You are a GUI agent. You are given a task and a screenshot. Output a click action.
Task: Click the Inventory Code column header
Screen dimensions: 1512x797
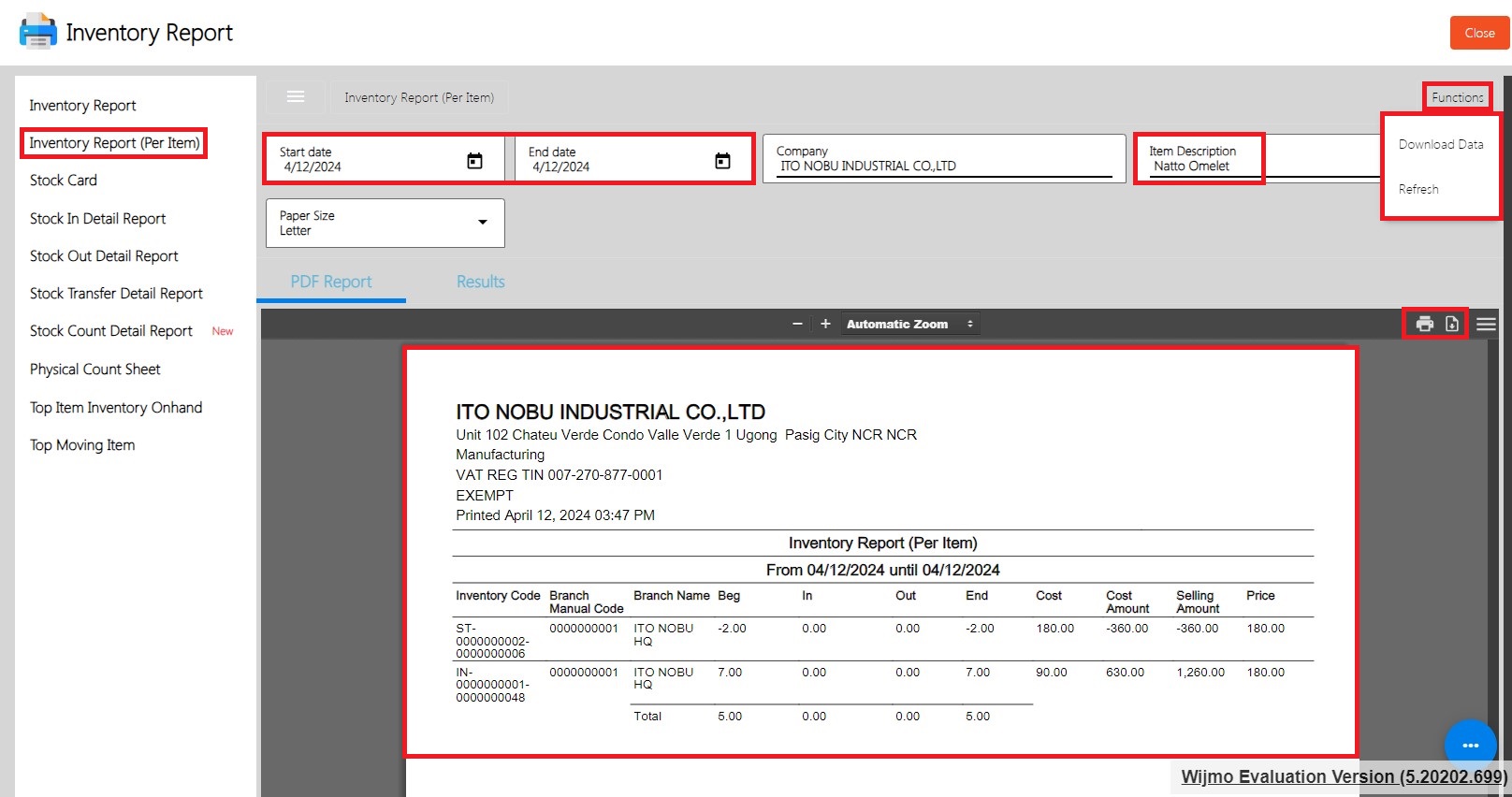coord(498,596)
